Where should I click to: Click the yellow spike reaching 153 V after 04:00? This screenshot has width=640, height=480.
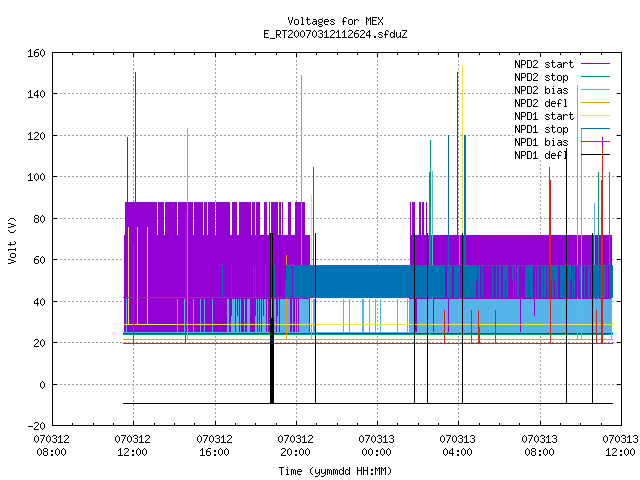point(462,149)
